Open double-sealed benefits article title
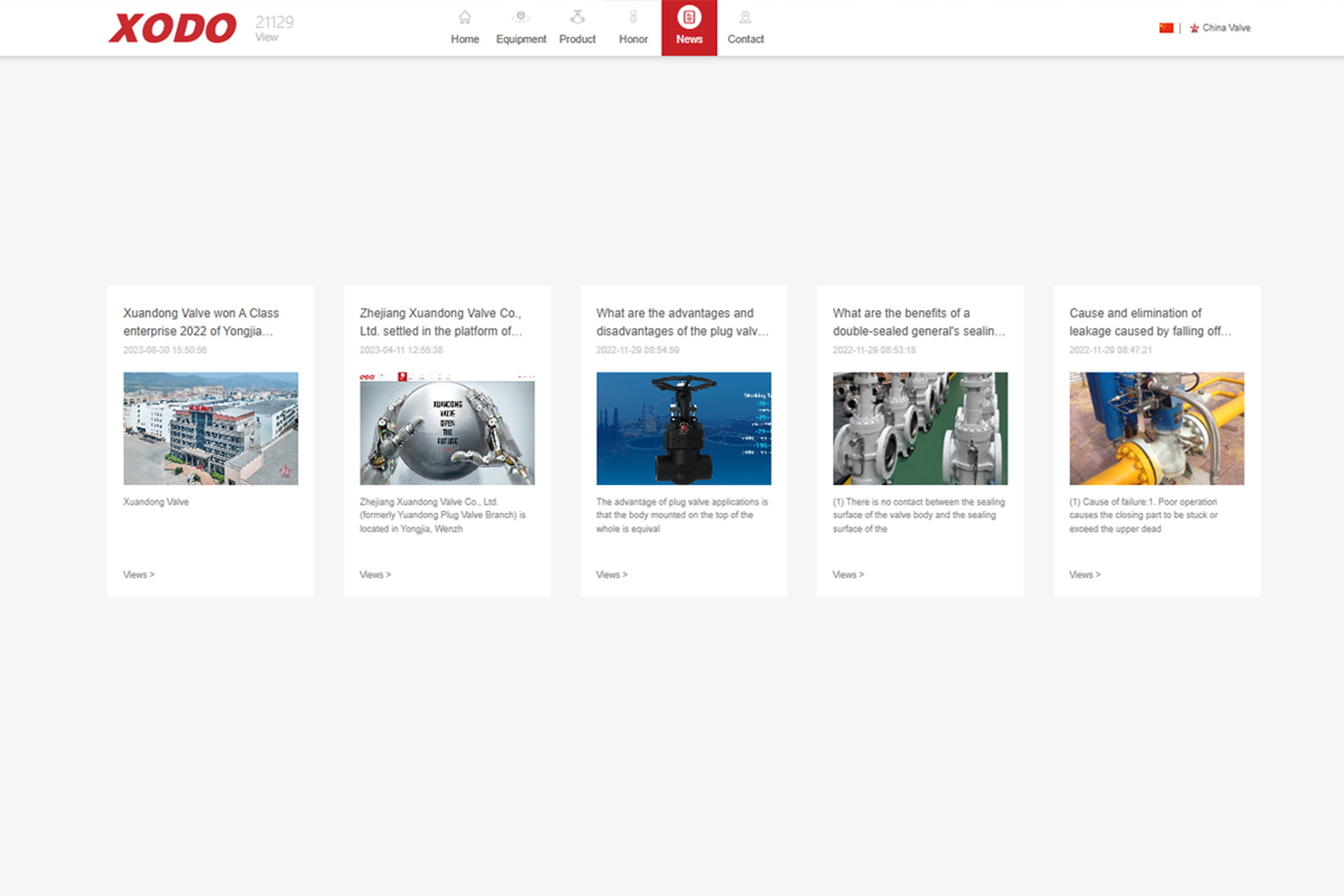1344x896 pixels. pyautogui.click(x=918, y=322)
